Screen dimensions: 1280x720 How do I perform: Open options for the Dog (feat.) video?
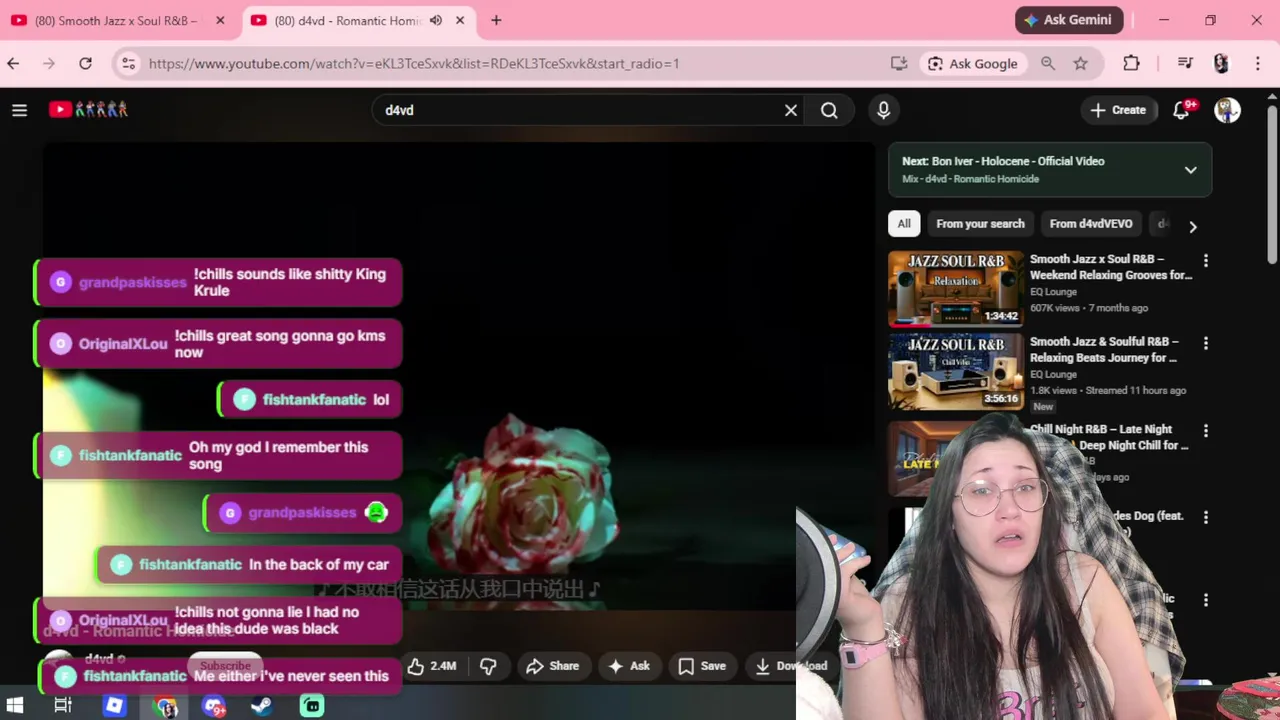pos(1205,518)
